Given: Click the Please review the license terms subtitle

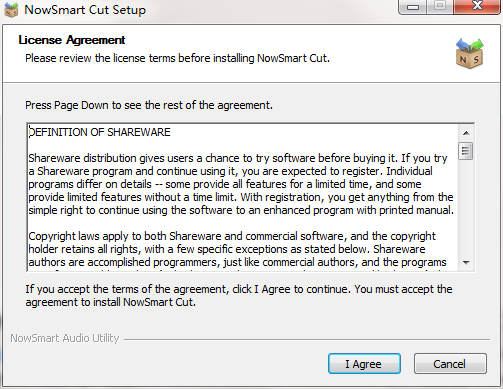Looking at the screenshot, I should pos(177,58).
